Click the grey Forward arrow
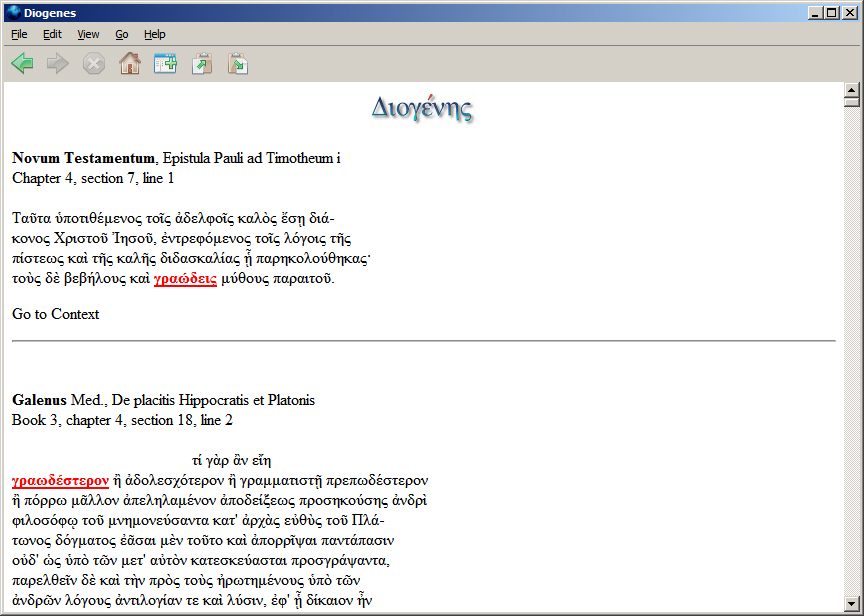Image resolution: width=864 pixels, height=616 pixels. (x=58, y=64)
